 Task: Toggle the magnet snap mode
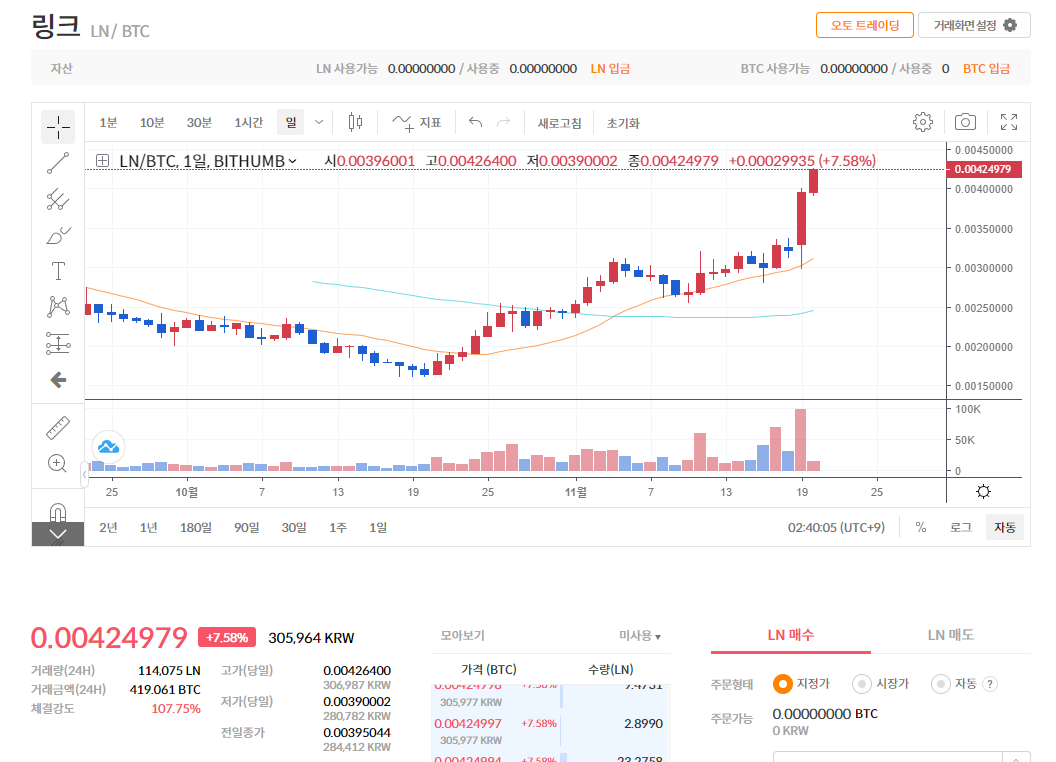click(x=58, y=513)
